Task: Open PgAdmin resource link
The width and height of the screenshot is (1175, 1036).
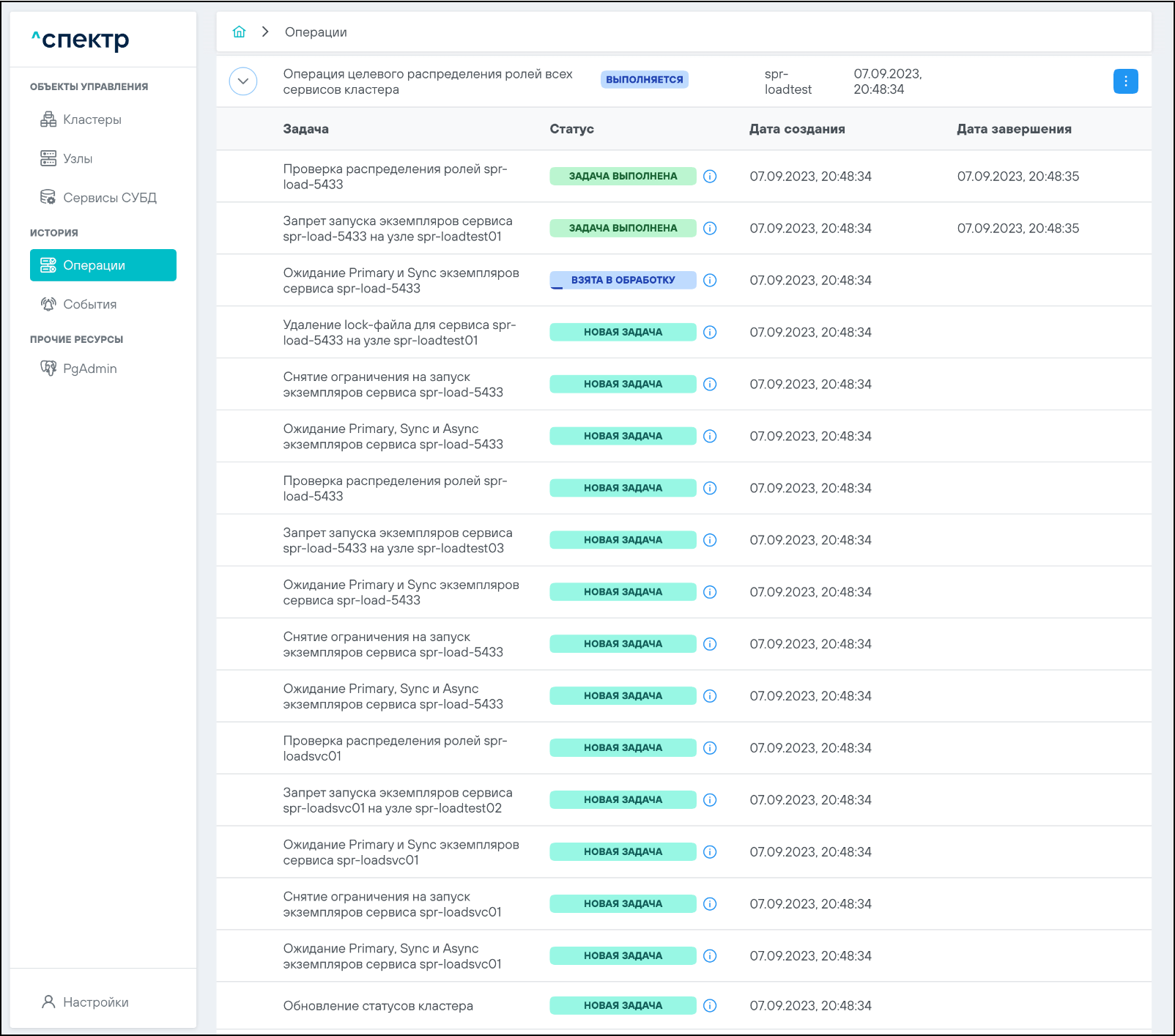Action: click(x=89, y=369)
